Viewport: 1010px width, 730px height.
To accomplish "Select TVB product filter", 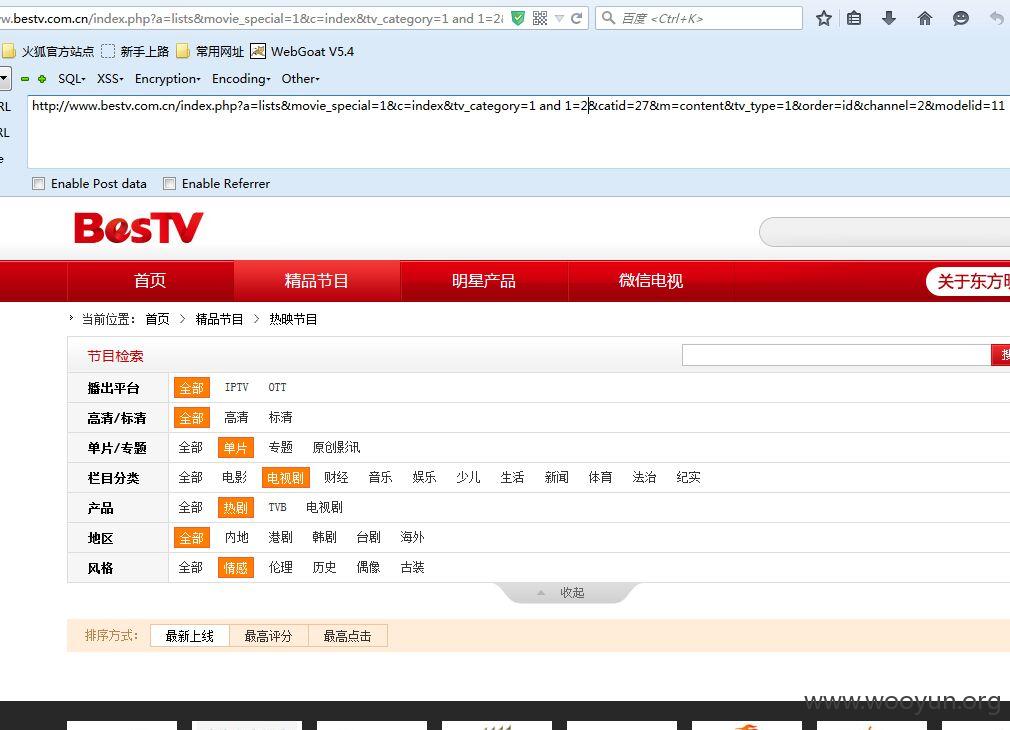I will click(x=277, y=507).
